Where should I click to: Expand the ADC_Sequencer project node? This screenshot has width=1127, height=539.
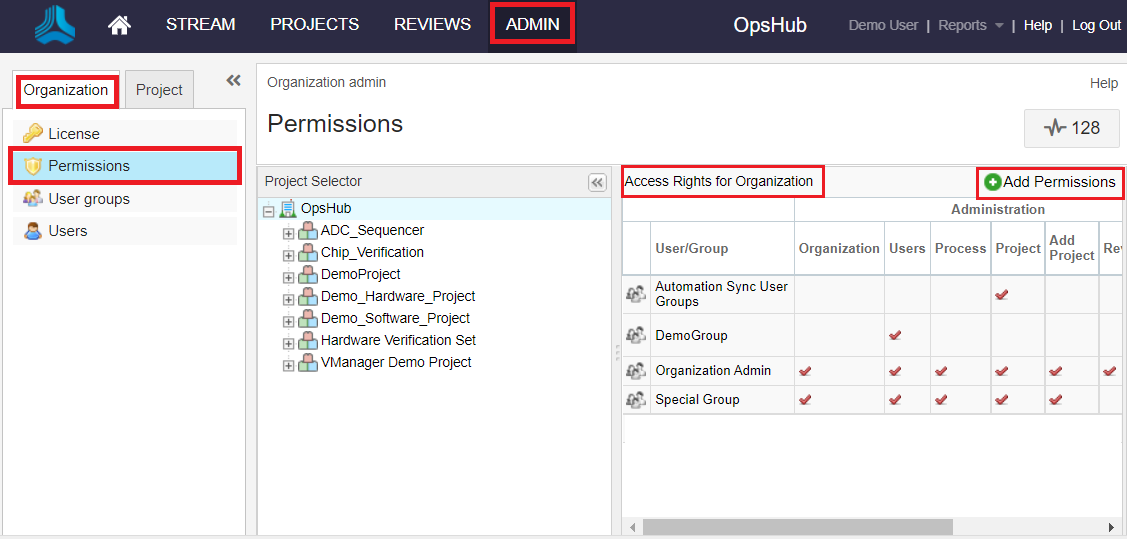click(289, 232)
